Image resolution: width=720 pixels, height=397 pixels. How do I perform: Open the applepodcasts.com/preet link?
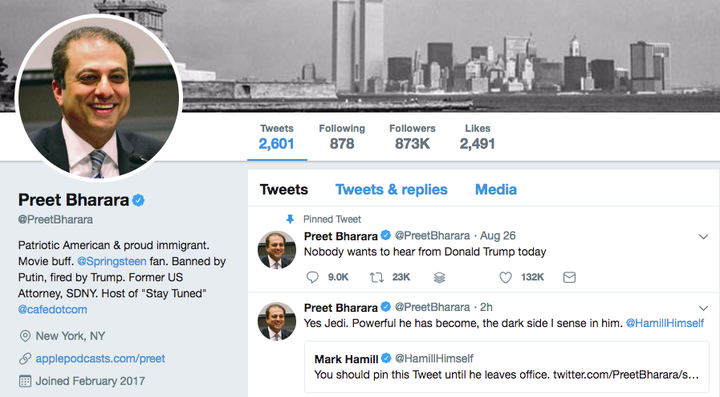pyautogui.click(x=100, y=358)
